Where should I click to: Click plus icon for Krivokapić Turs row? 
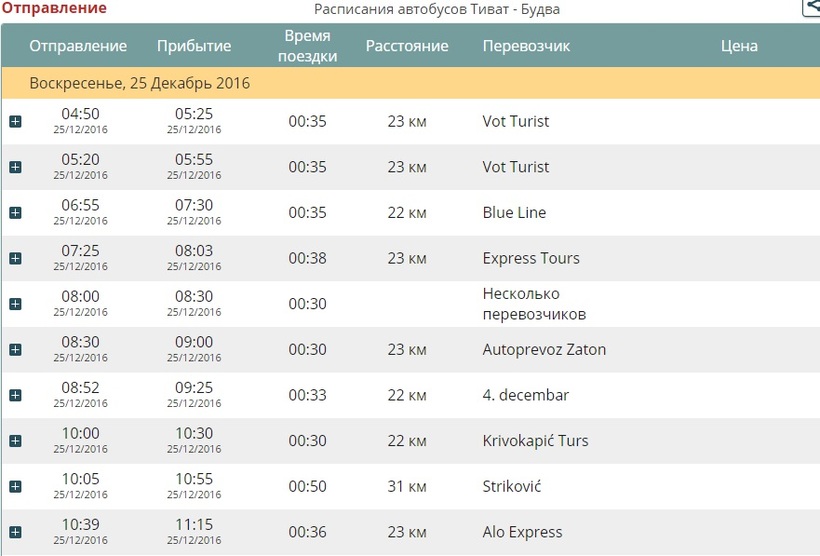tap(15, 441)
